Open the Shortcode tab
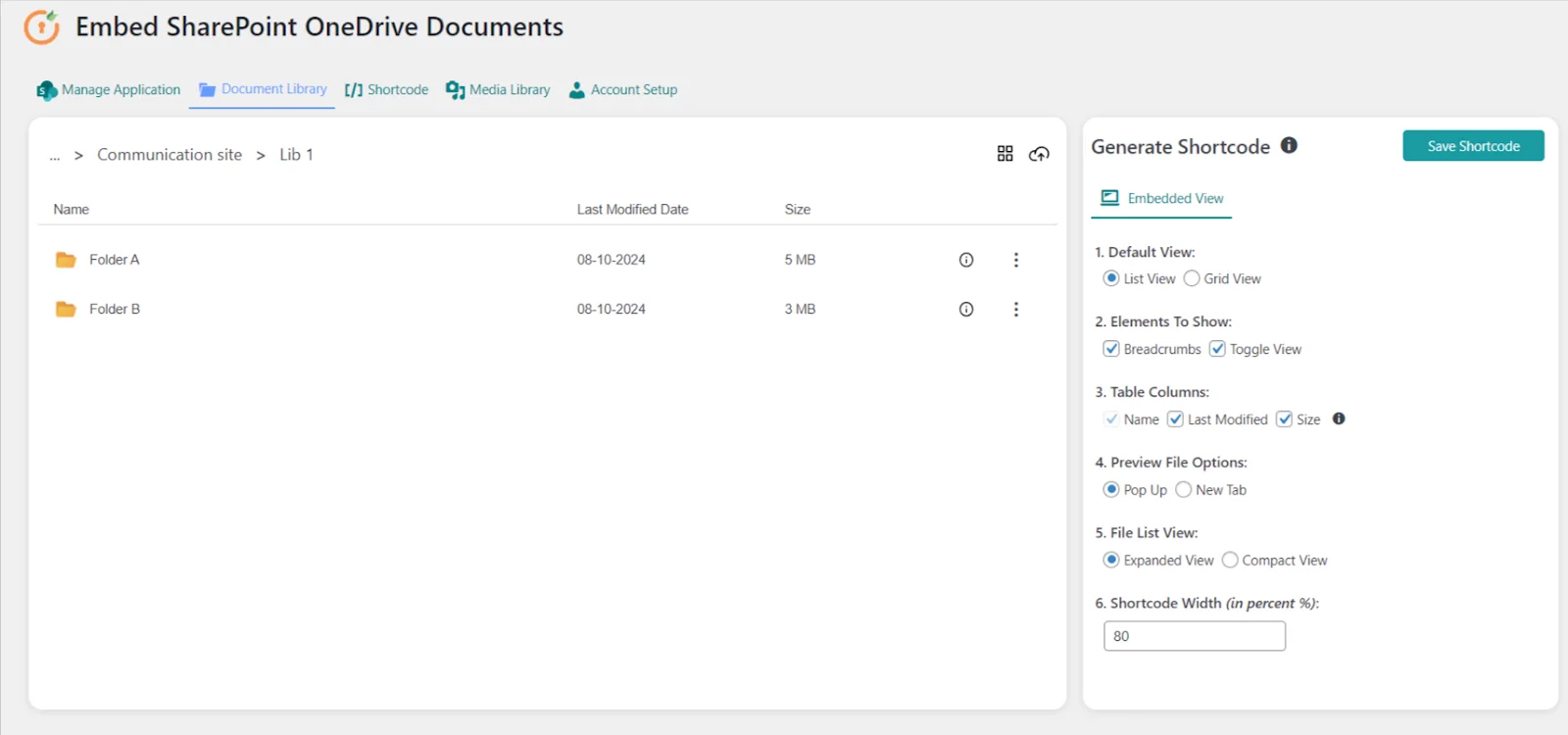 tap(386, 90)
